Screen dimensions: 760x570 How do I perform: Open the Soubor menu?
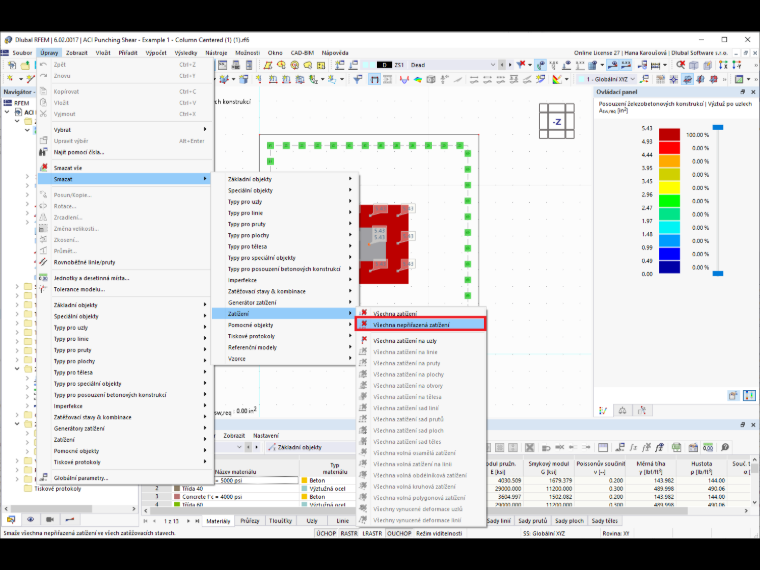pyautogui.click(x=22, y=52)
